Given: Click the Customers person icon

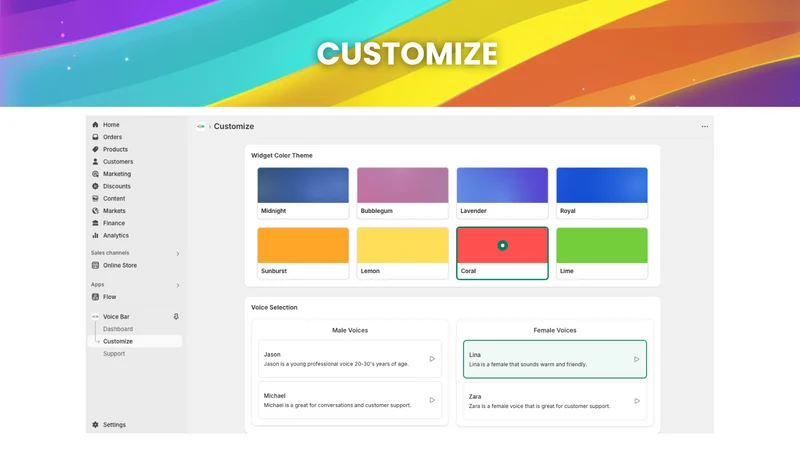Looking at the screenshot, I should coord(95,162).
